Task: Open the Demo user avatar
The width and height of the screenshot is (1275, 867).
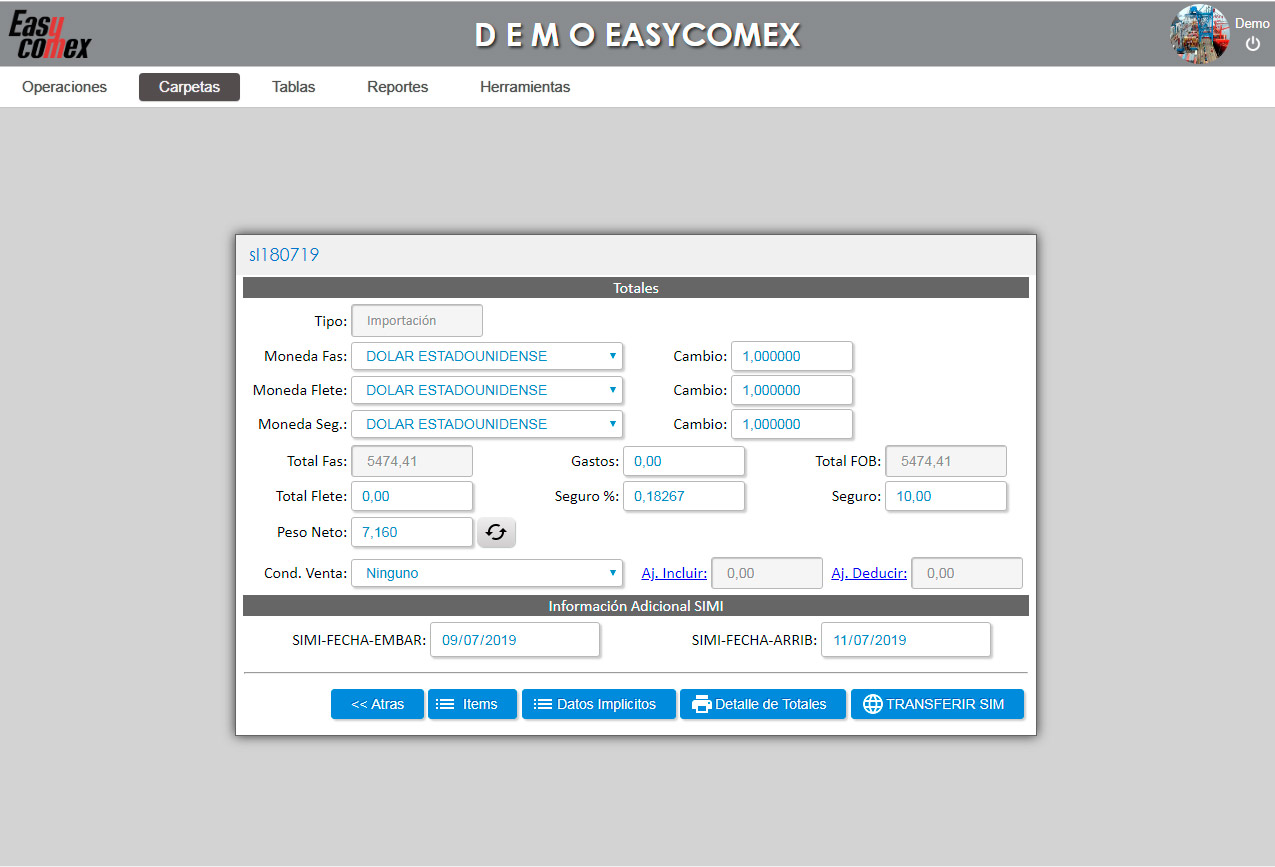Action: coord(1199,34)
